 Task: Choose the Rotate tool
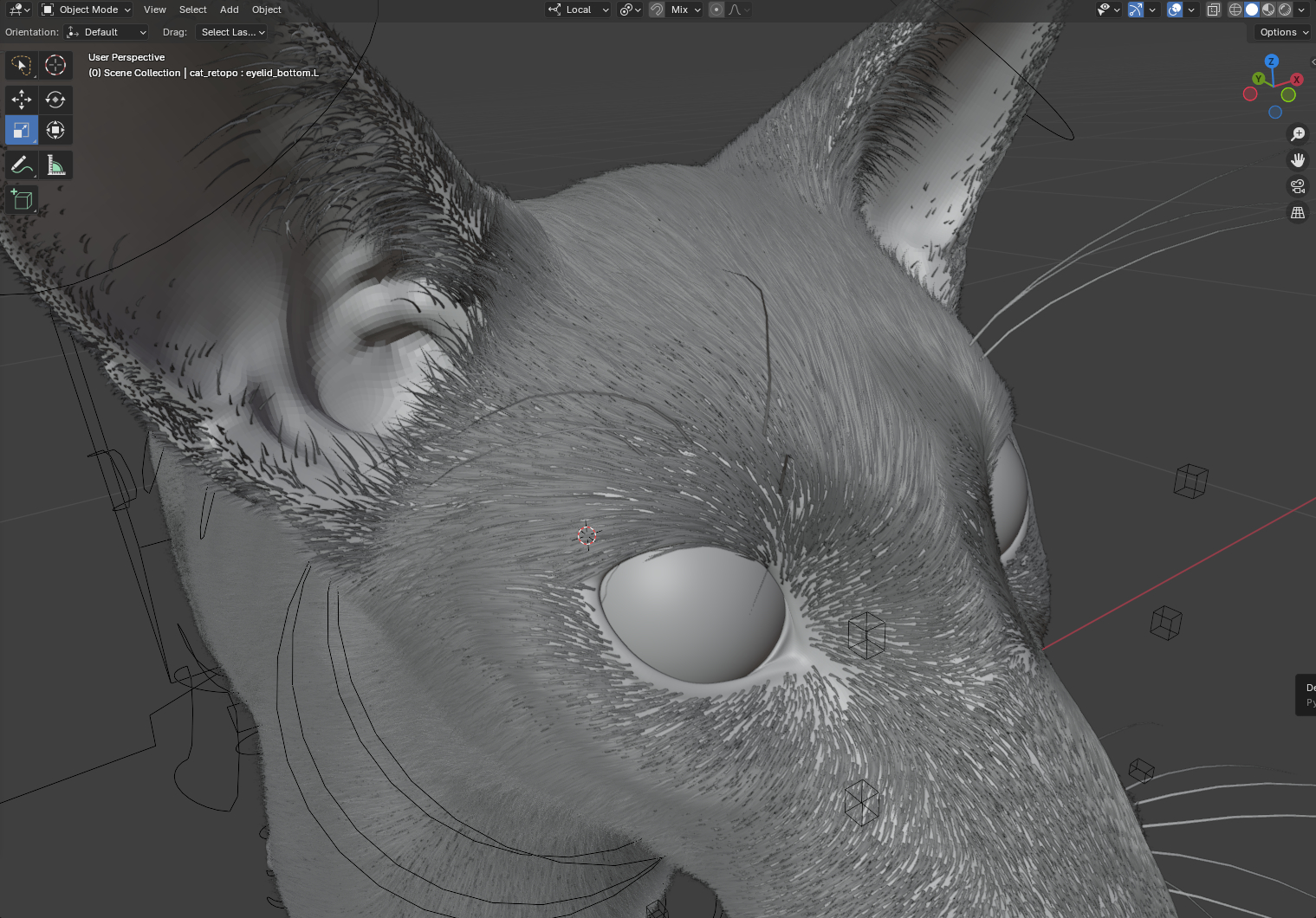tap(55, 100)
